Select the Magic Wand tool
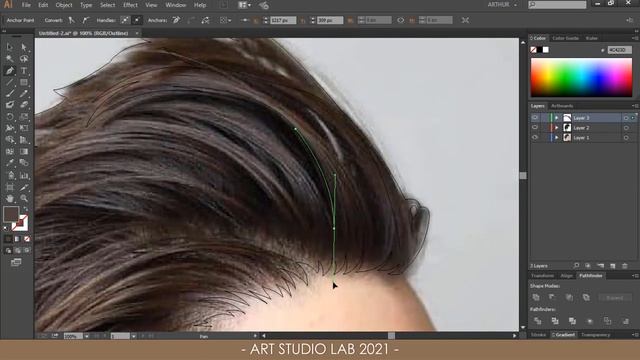The height and width of the screenshot is (360, 640). 9,59
